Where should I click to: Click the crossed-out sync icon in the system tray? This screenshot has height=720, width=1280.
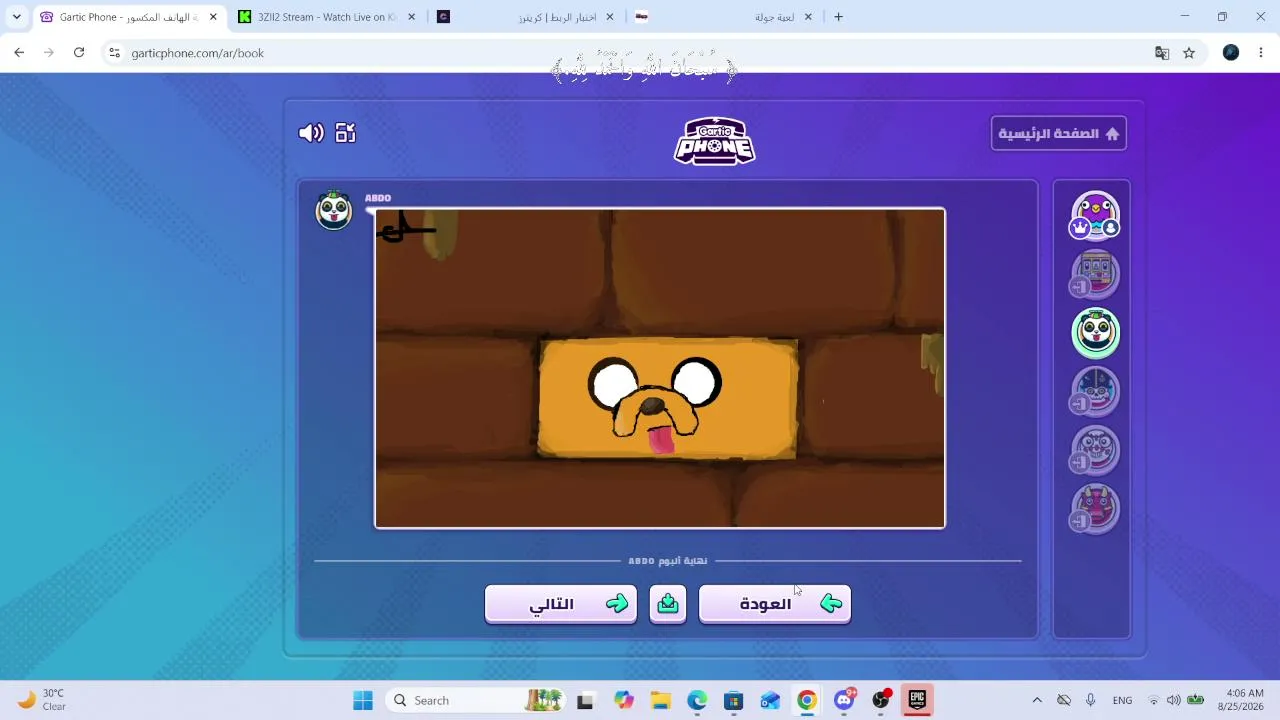pyautogui.click(x=1064, y=701)
